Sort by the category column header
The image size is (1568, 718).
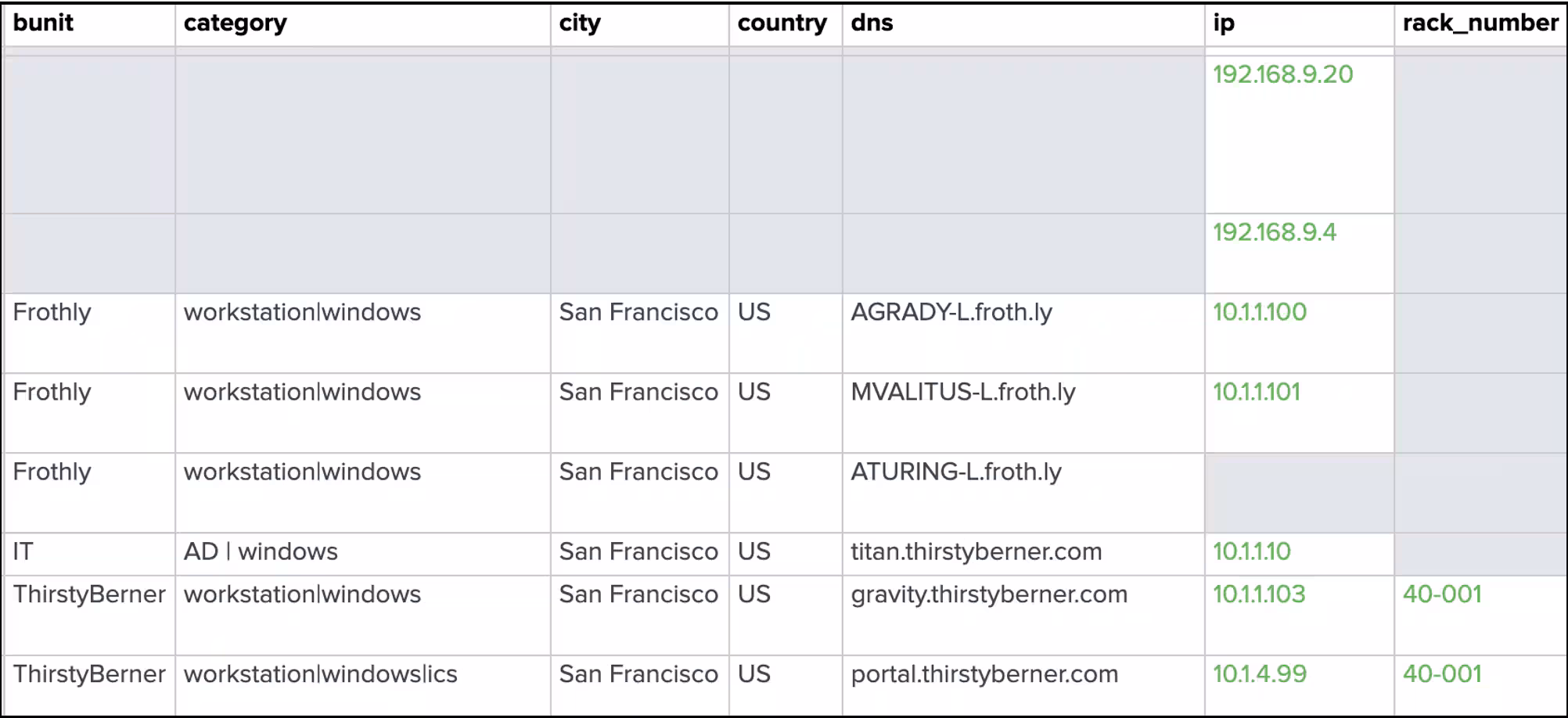point(235,23)
